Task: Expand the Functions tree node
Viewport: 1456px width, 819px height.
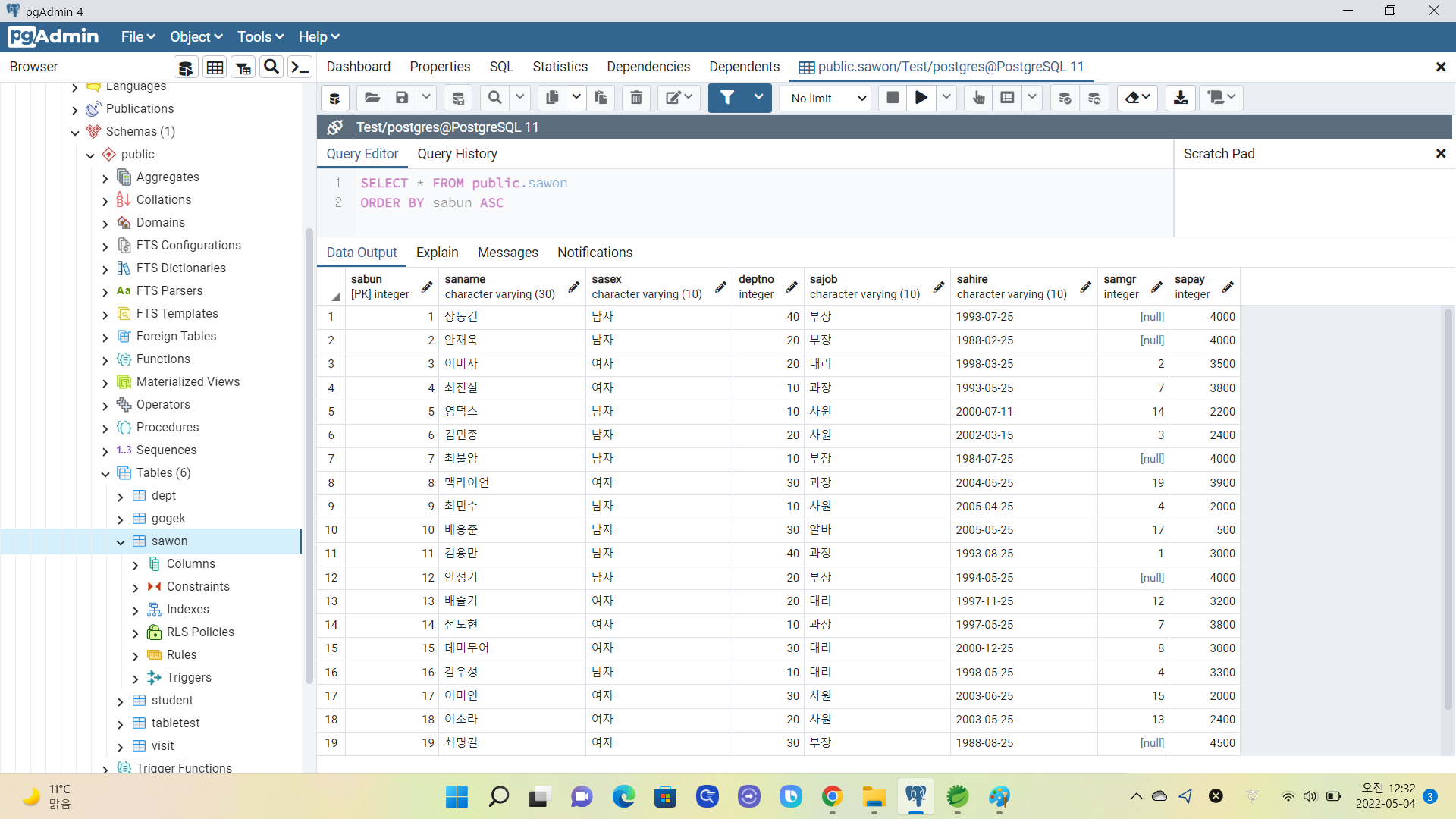Action: (x=105, y=359)
